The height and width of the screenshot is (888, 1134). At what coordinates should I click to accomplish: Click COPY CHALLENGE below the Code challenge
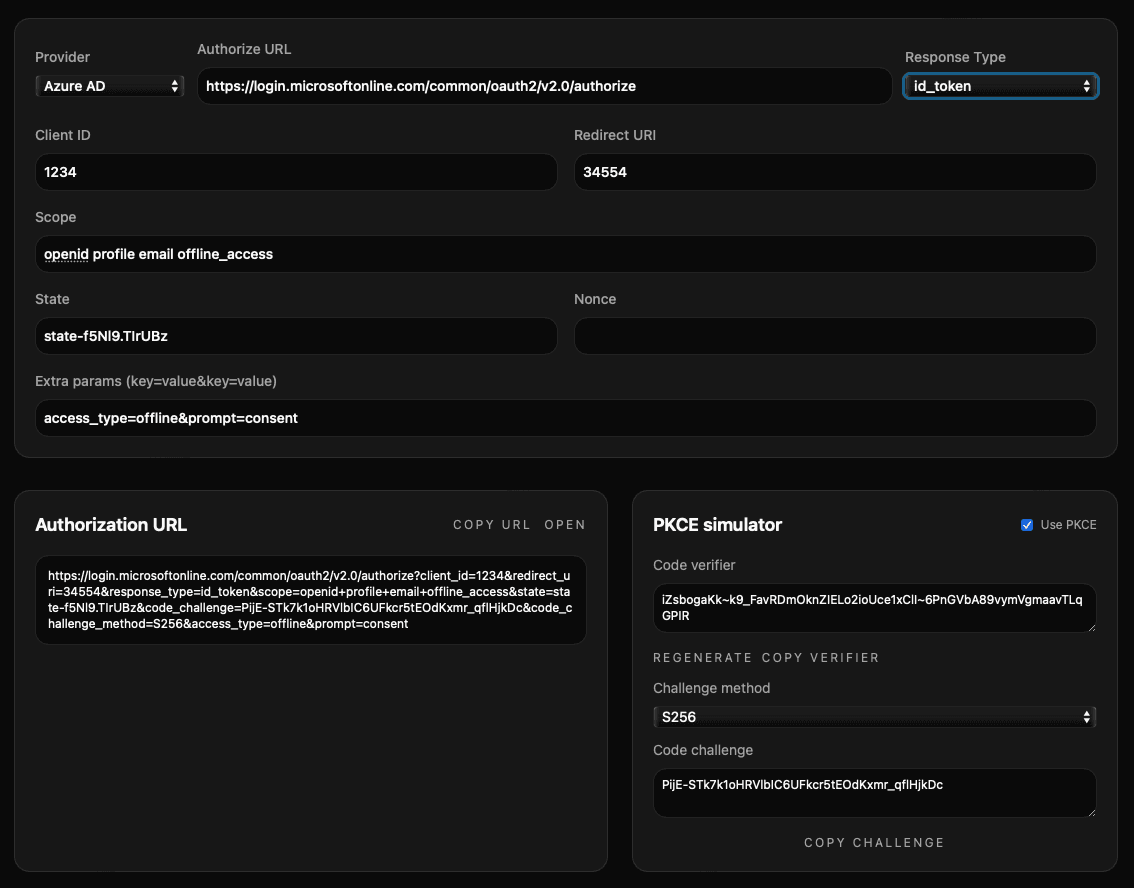(874, 842)
